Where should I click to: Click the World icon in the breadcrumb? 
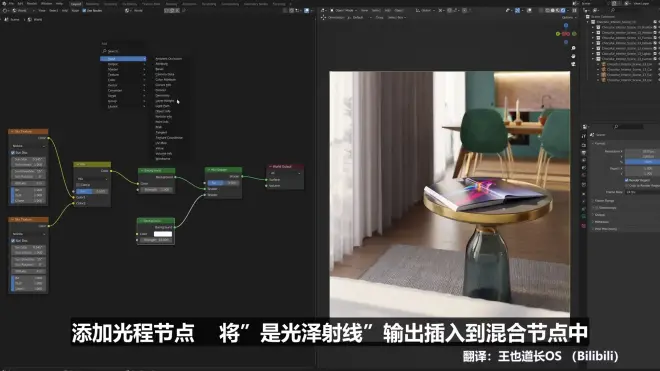pos(29,19)
